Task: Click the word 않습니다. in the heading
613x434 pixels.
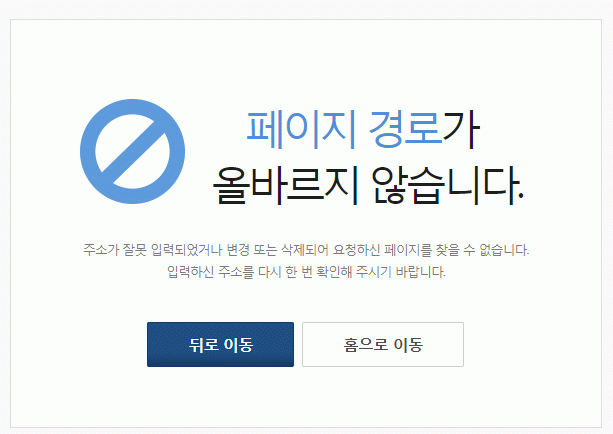Action: click(x=448, y=186)
